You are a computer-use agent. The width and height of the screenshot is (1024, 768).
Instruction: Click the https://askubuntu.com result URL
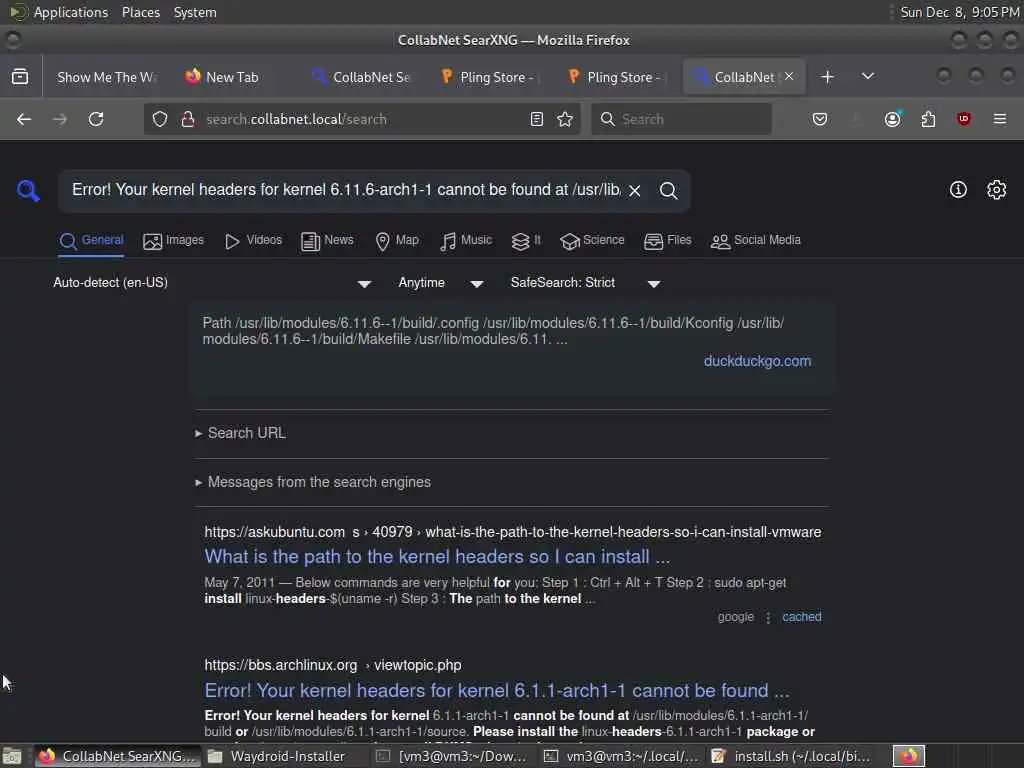point(513,532)
